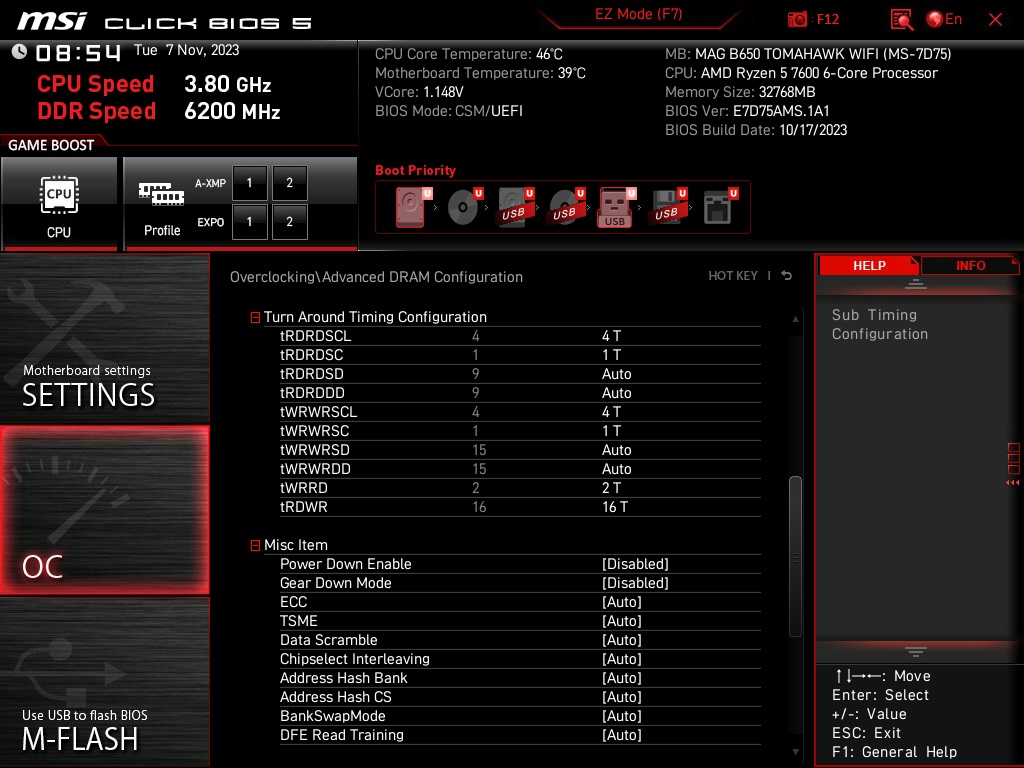Screen dimensions: 1024x768
Task: Enable EXPO profile 2
Action: tap(289, 222)
